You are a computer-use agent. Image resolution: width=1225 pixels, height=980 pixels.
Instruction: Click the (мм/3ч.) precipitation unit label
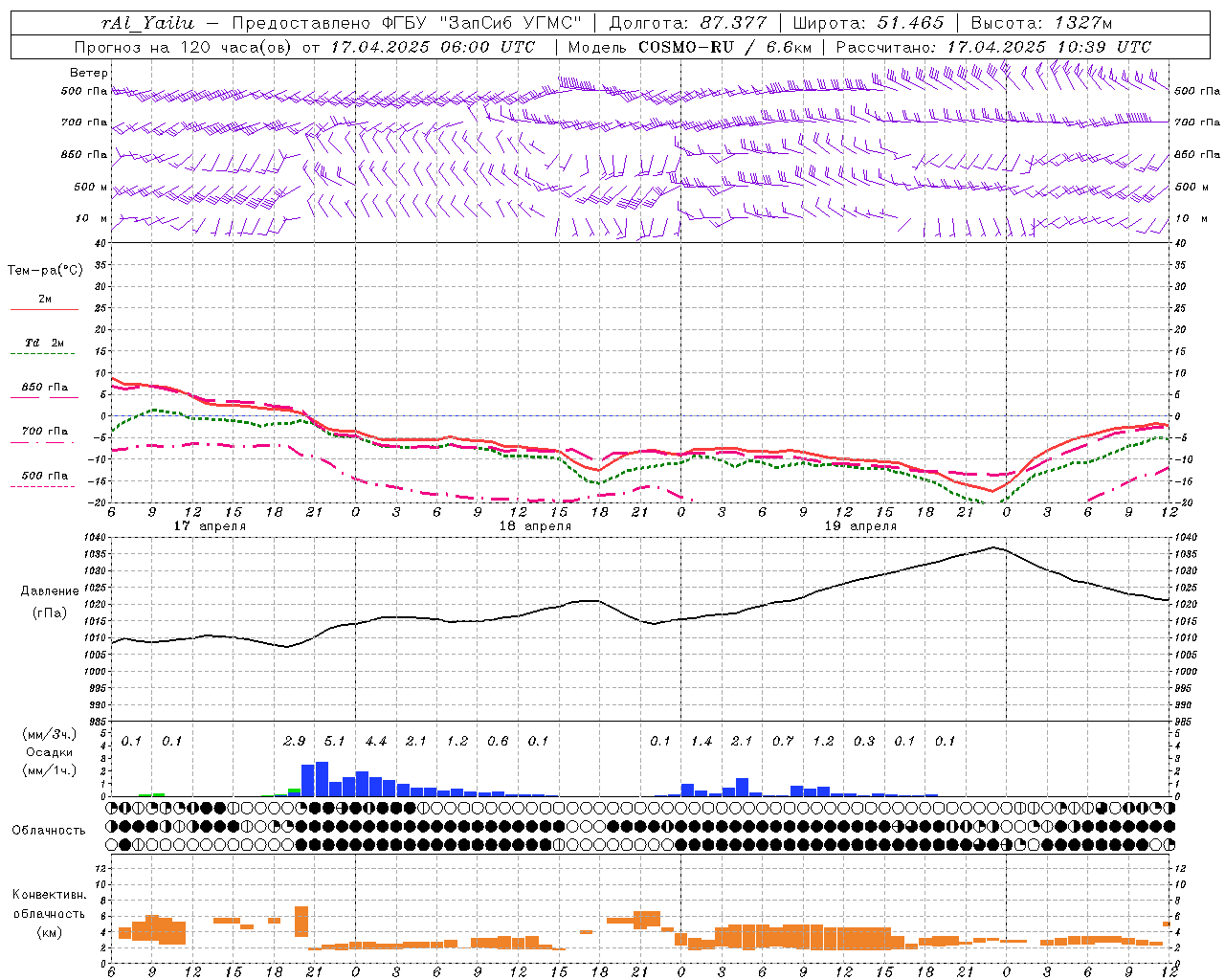tap(51, 734)
